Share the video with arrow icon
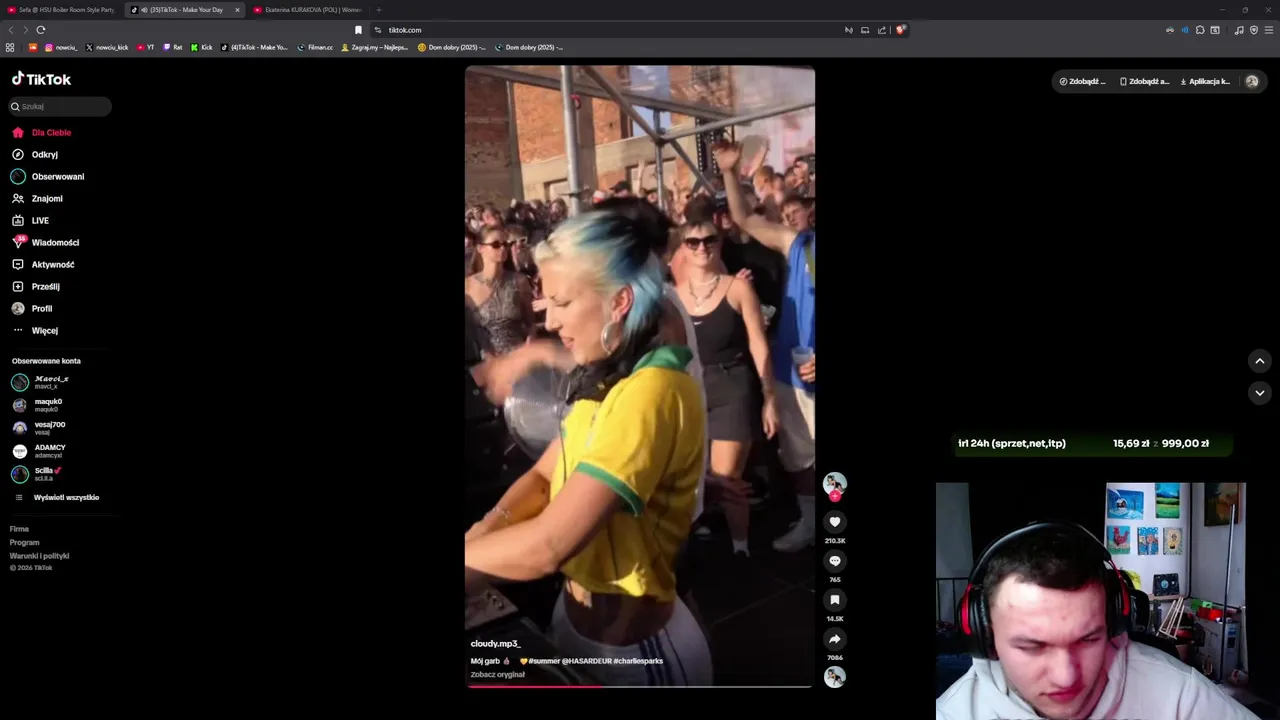1280x720 pixels. [835, 639]
